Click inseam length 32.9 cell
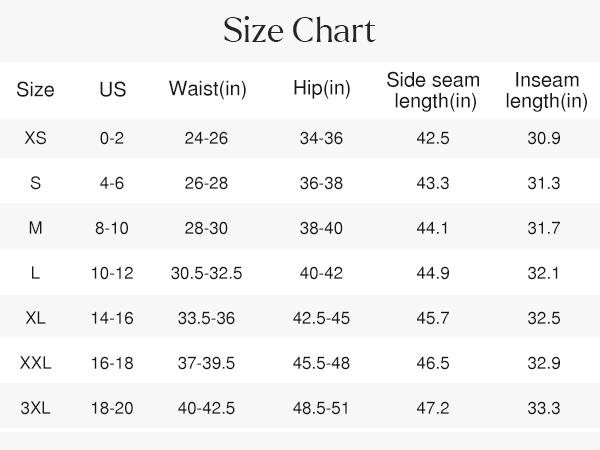 point(544,363)
